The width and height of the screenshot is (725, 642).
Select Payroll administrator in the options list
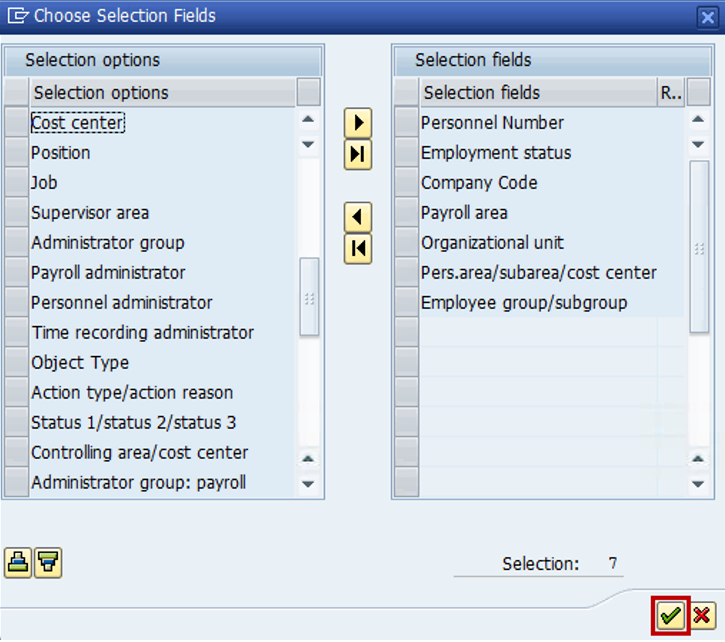108,273
